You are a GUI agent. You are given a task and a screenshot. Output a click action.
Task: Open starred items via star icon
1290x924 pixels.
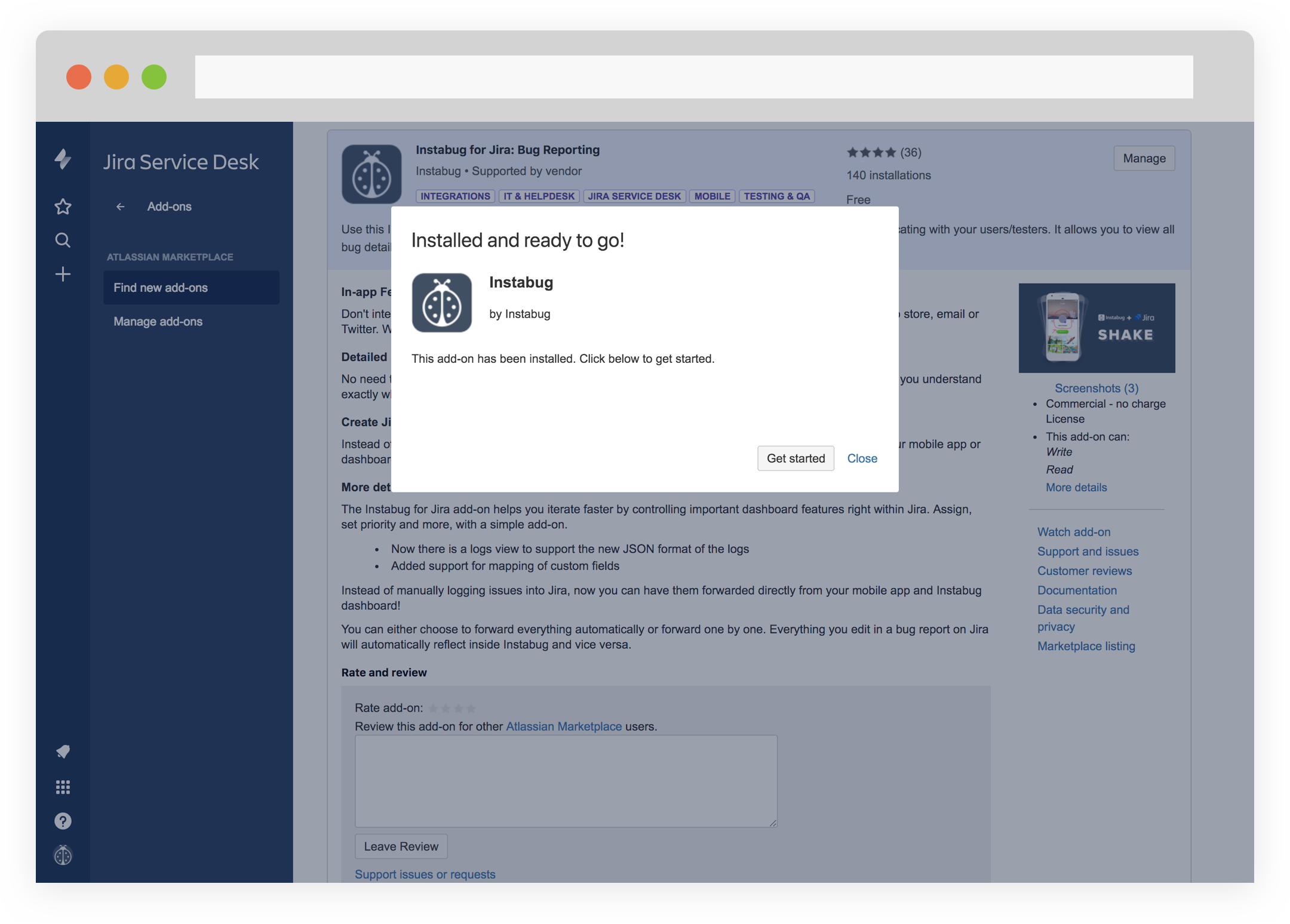click(63, 207)
